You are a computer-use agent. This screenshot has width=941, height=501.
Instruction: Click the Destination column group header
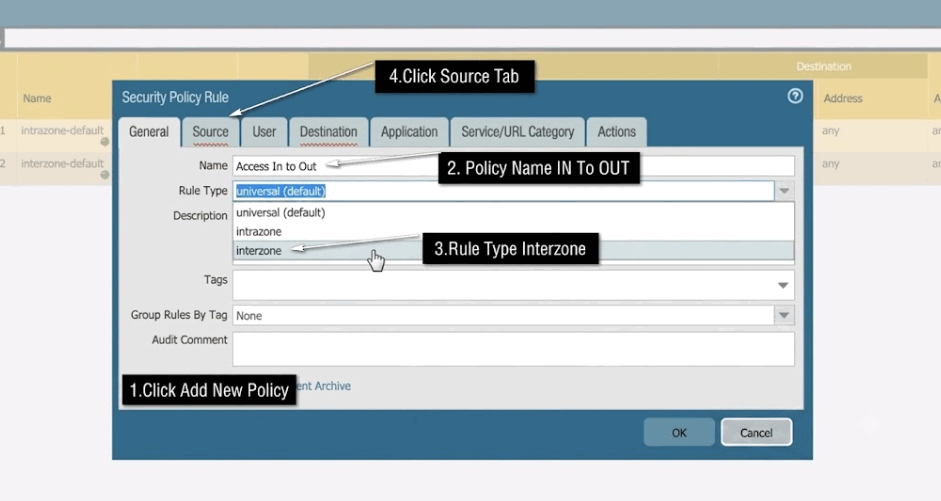[x=823, y=66]
